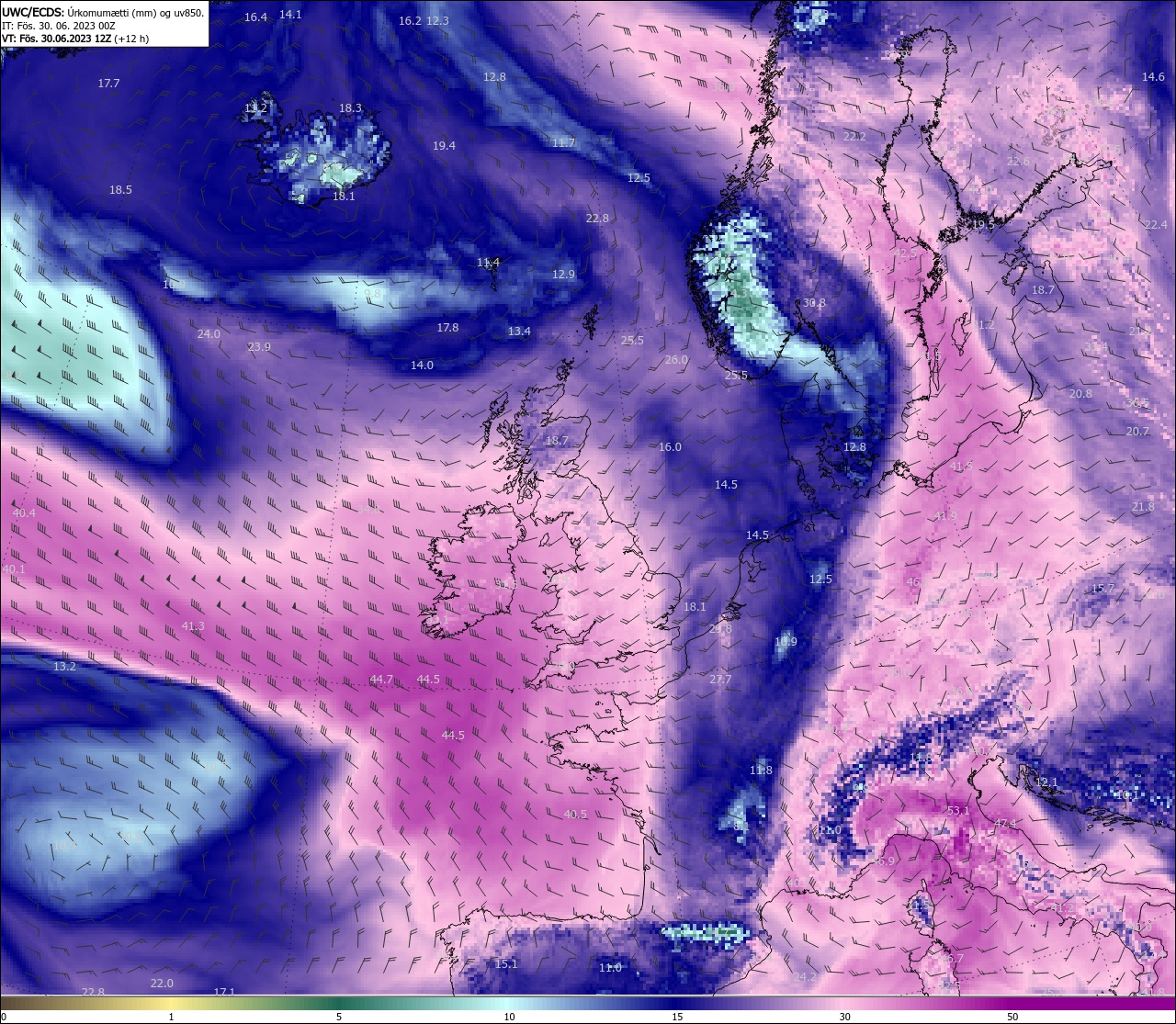Click the '15' tick on the color scale
This screenshot has height=1024, width=1176.
coord(677,1017)
